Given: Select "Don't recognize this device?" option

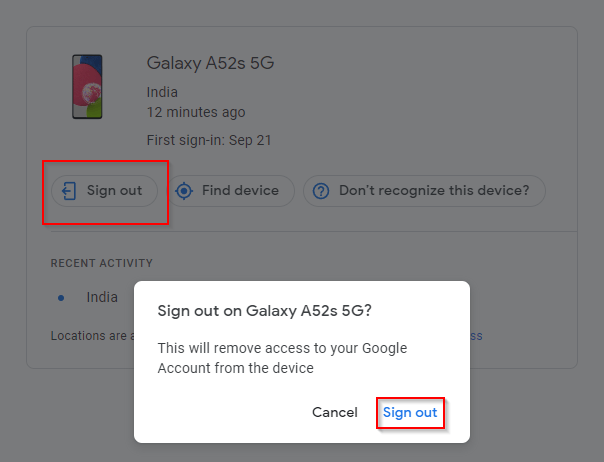Looking at the screenshot, I should pyautogui.click(x=425, y=190).
